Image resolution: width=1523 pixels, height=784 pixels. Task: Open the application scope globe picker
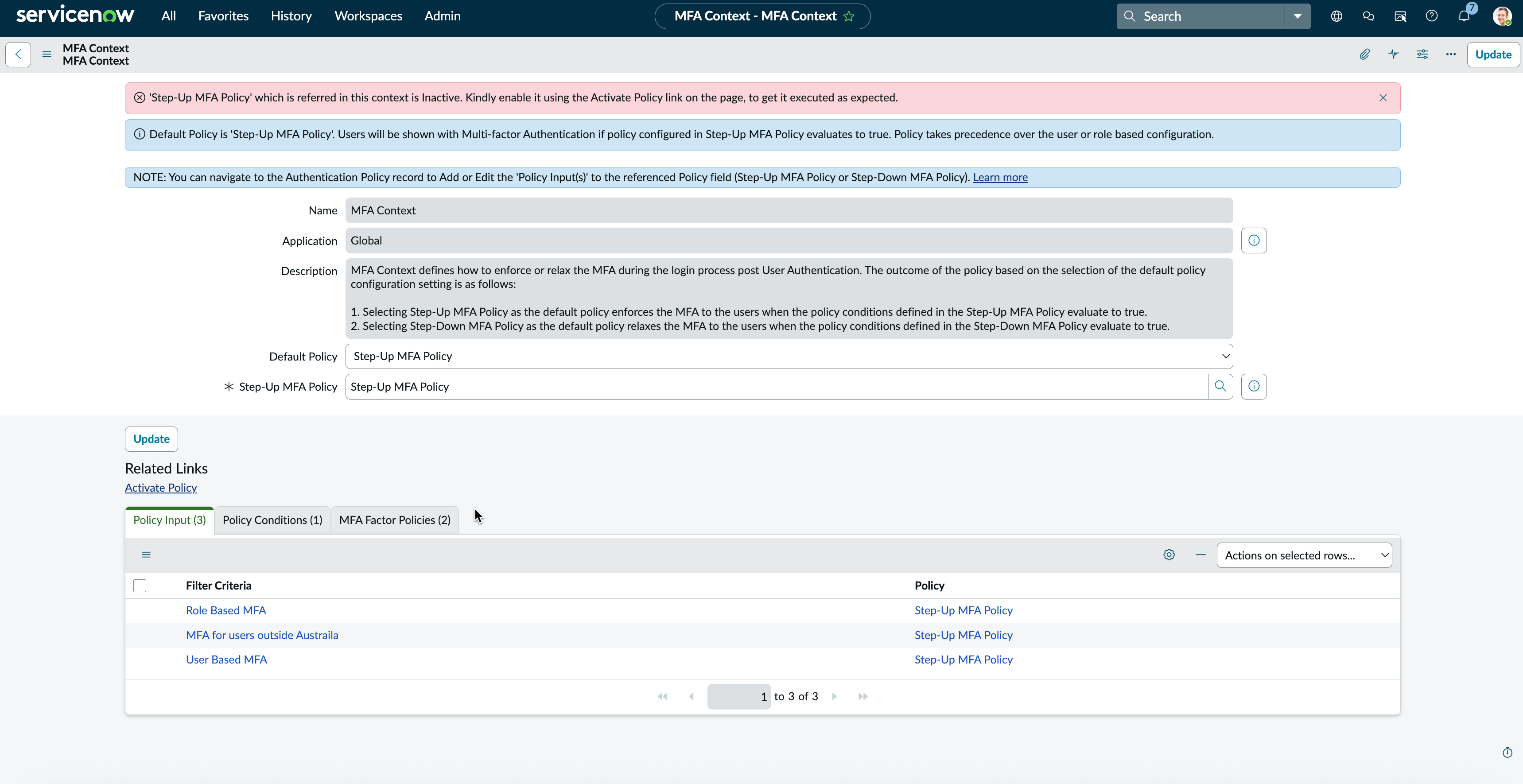[1336, 16]
